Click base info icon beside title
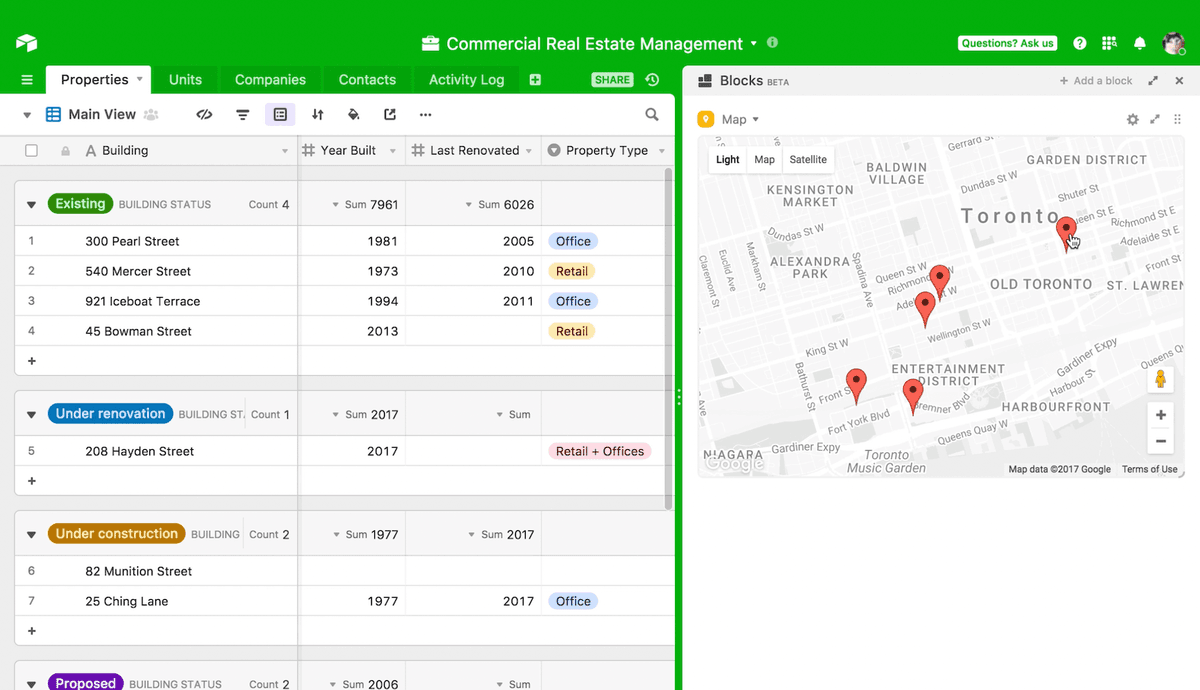The image size is (1200, 690). pos(772,43)
